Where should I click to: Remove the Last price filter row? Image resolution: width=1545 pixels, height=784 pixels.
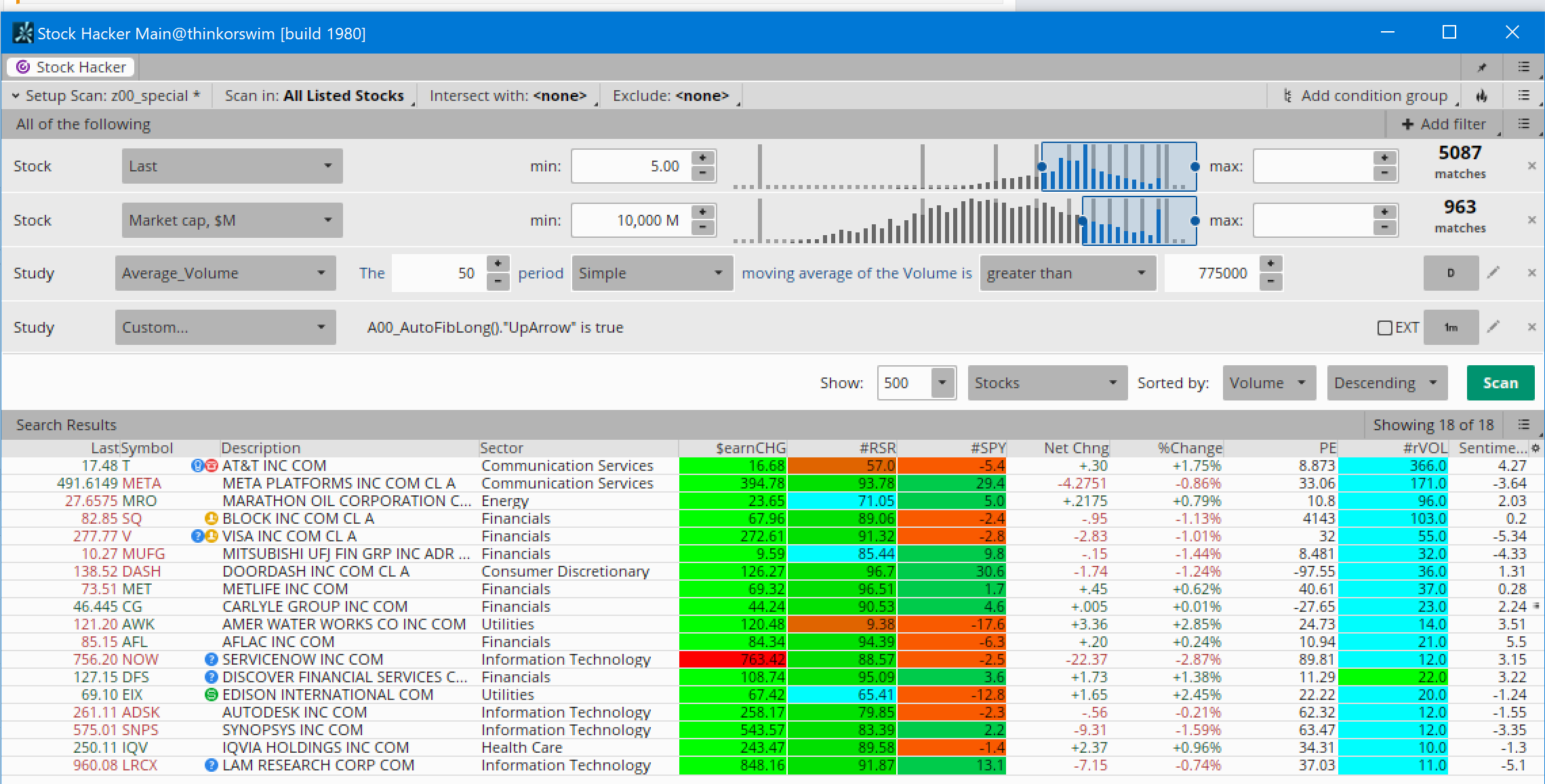coord(1531,165)
